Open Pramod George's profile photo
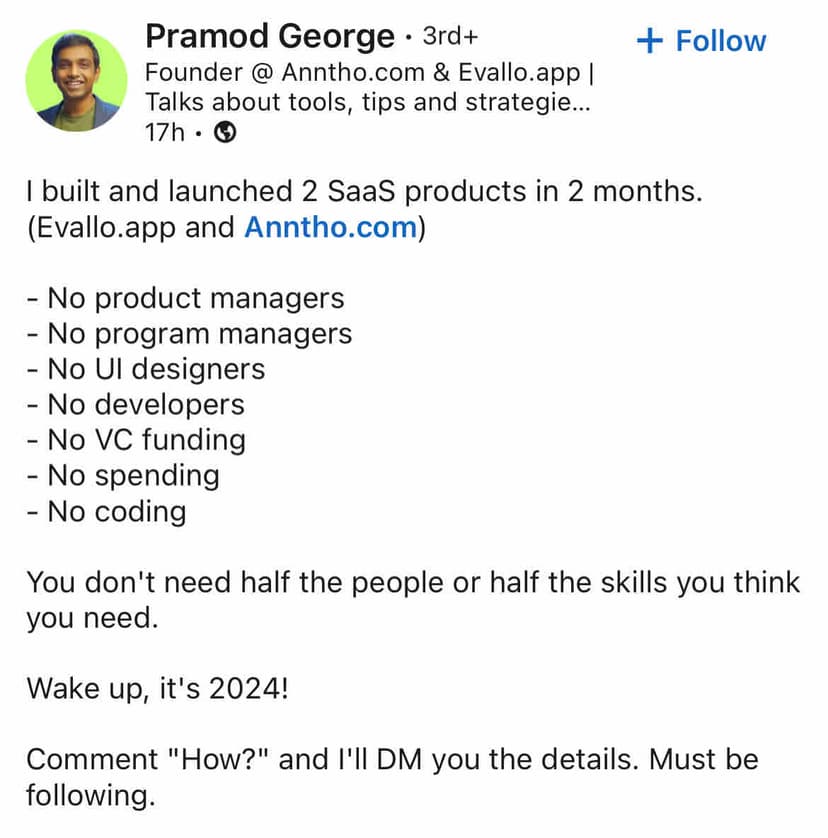The image size is (828, 838). tap(75, 80)
